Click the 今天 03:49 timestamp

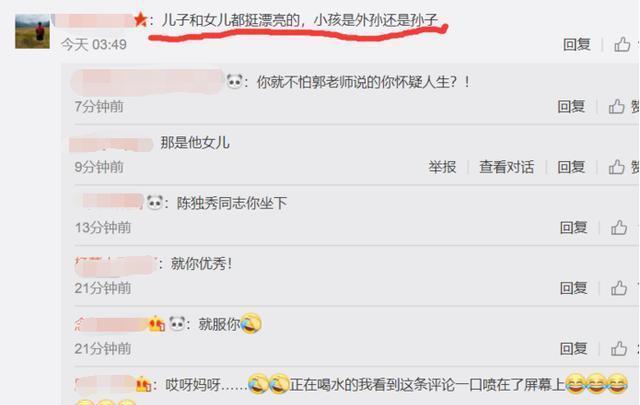(94, 44)
